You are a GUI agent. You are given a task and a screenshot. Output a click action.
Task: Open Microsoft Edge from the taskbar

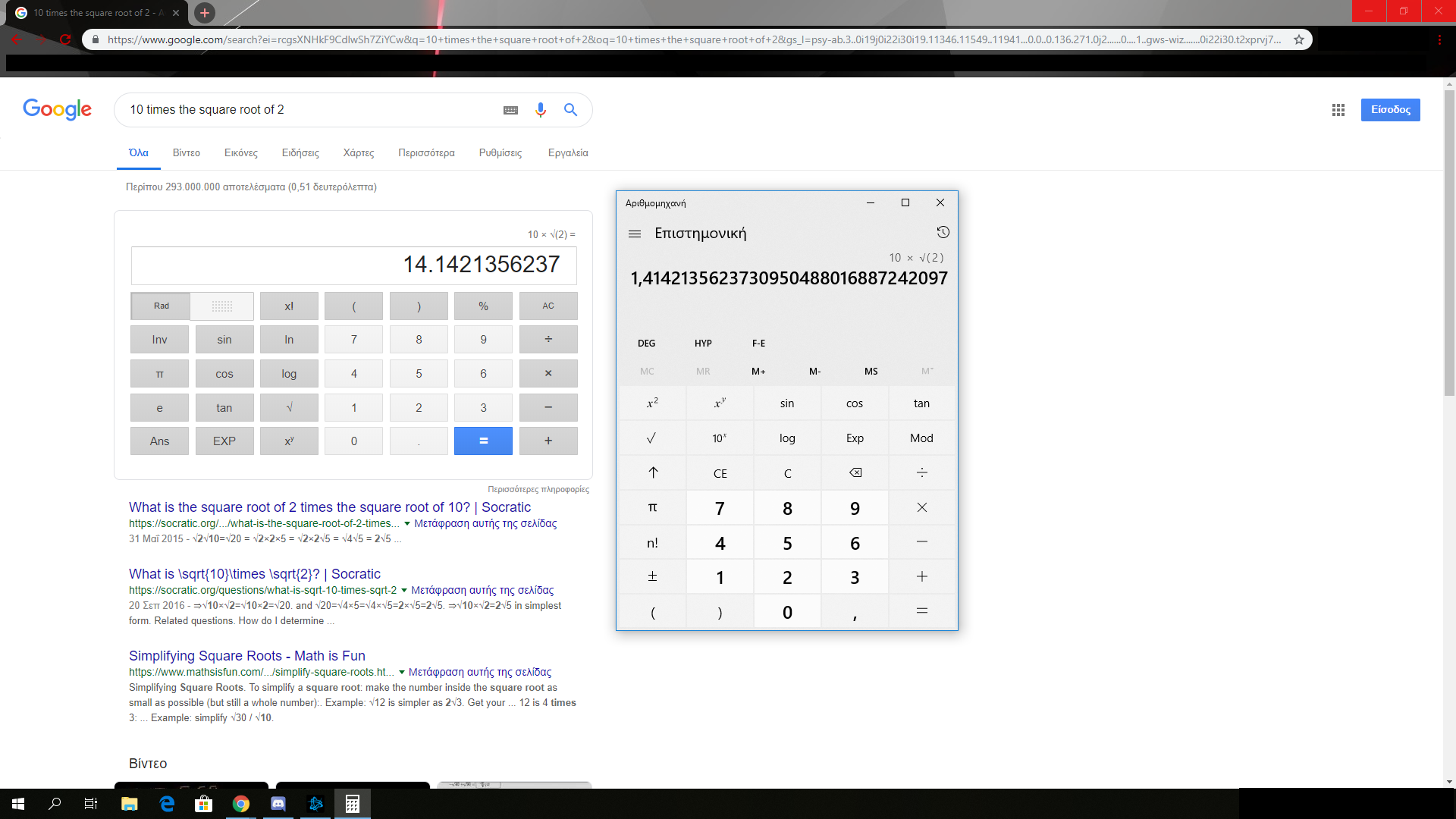pyautogui.click(x=167, y=804)
